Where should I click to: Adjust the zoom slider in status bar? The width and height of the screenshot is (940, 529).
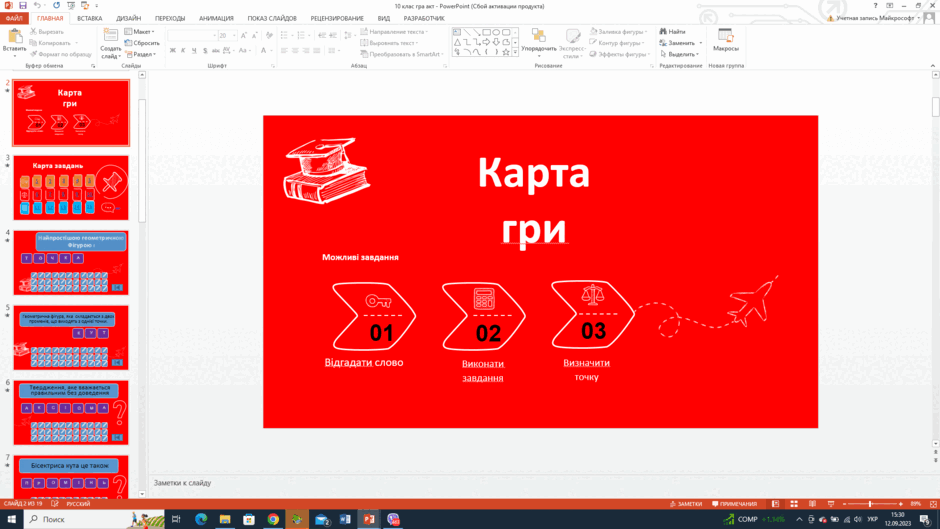point(872,504)
